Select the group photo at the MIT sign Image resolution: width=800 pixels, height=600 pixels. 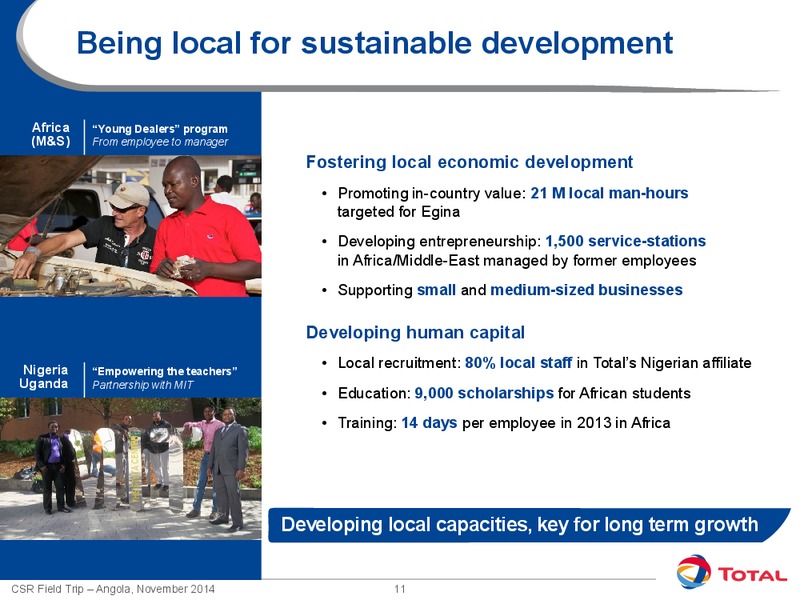[x=131, y=468]
